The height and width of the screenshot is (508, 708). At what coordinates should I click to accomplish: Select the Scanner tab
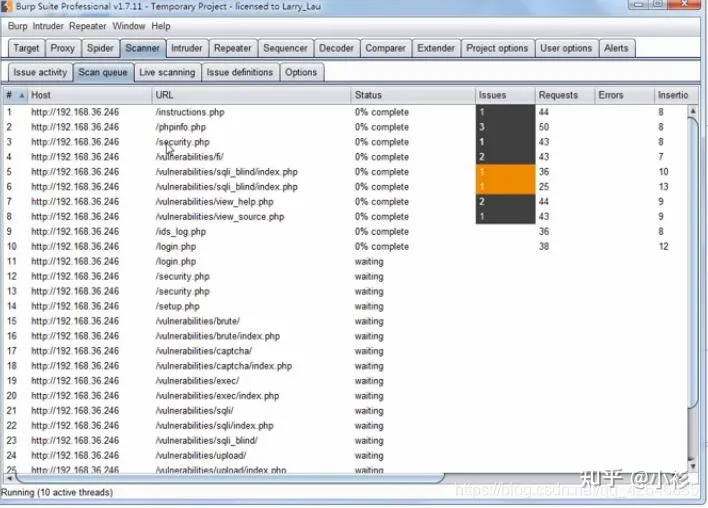pos(142,48)
